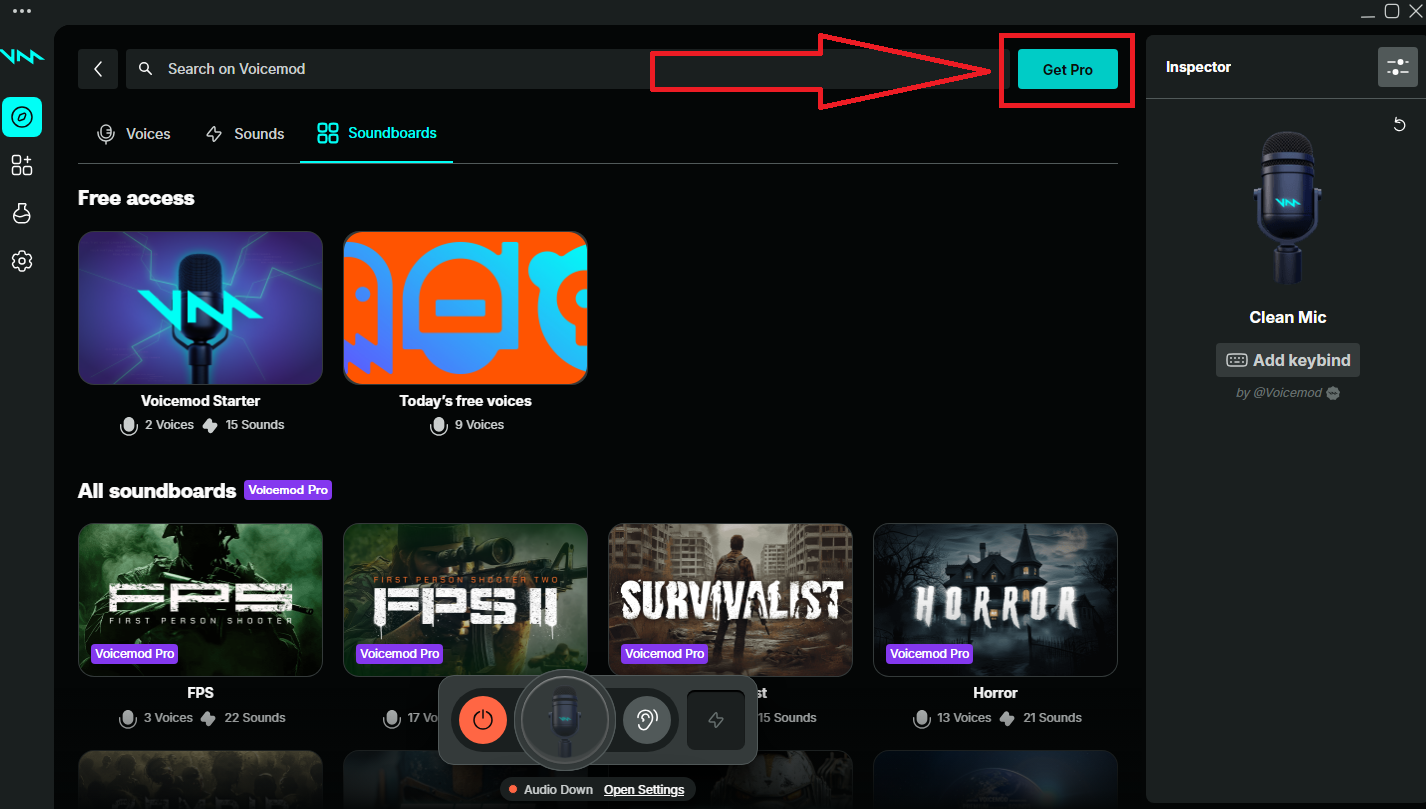1426x809 pixels.
Task: Open the FPS II soundboard thumbnail
Action: tap(465, 600)
